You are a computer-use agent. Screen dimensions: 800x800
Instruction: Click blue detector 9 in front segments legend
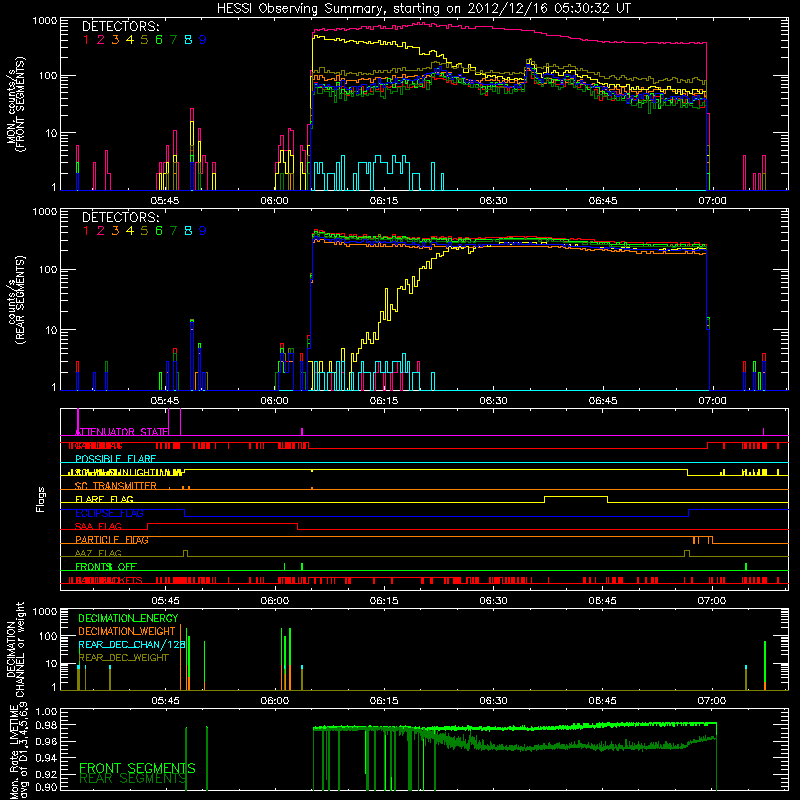(x=203, y=40)
